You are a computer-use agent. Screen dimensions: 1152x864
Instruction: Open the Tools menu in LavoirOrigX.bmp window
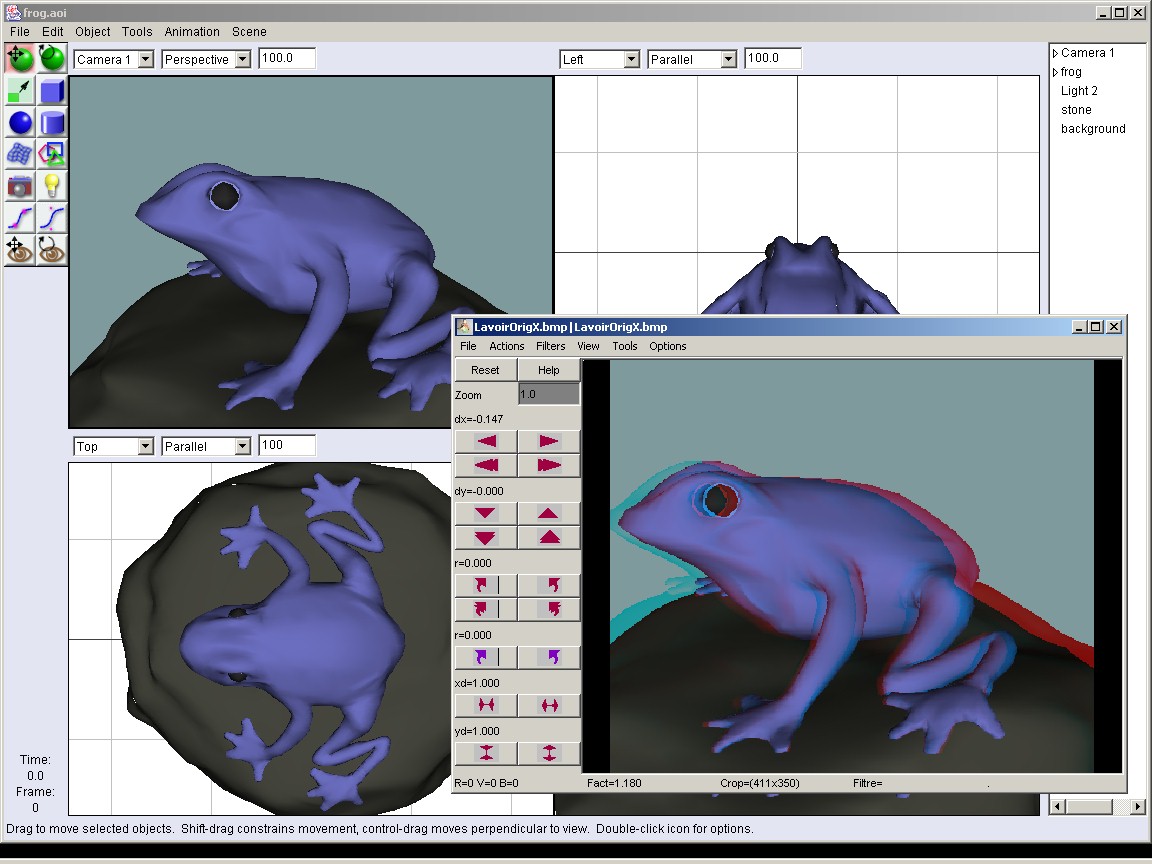[x=625, y=346]
